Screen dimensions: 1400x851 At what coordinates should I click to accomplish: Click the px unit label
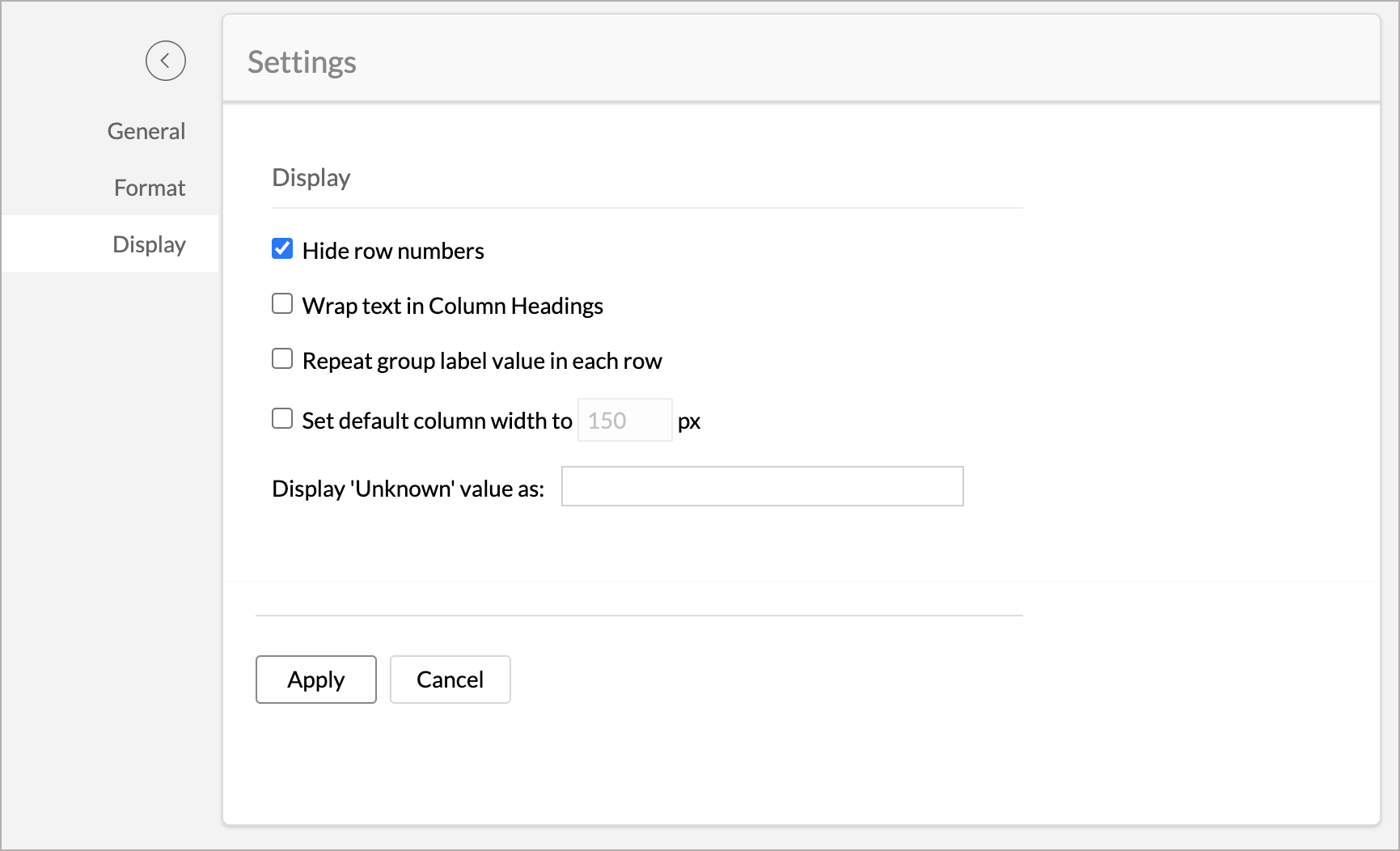click(x=689, y=421)
